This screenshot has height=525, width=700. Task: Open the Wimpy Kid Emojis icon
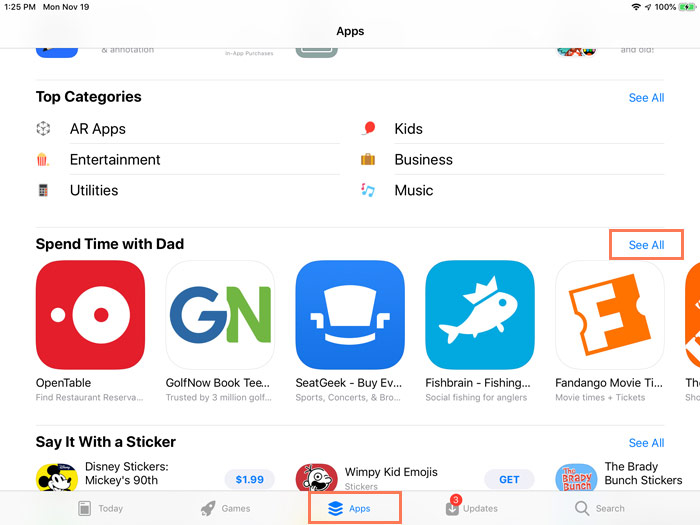tap(317, 477)
